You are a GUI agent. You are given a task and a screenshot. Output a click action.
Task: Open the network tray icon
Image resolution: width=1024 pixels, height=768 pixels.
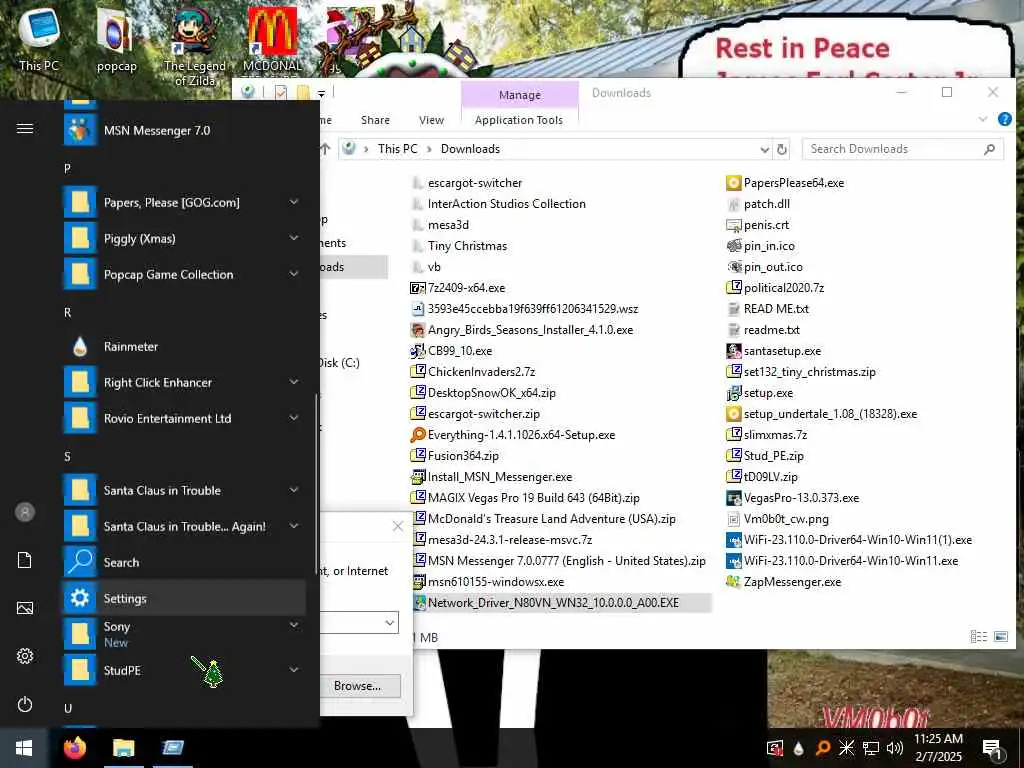(871, 748)
